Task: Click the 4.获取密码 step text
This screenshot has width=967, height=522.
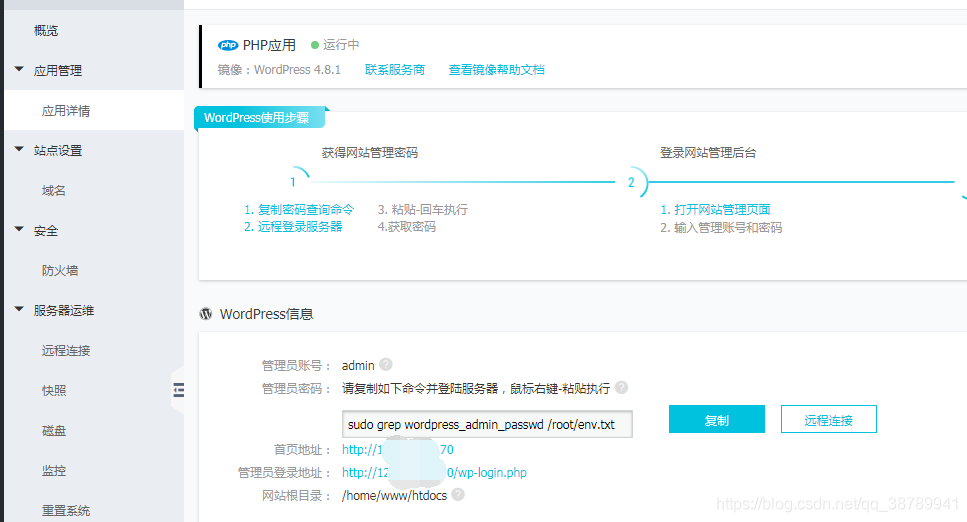Action: [407, 226]
